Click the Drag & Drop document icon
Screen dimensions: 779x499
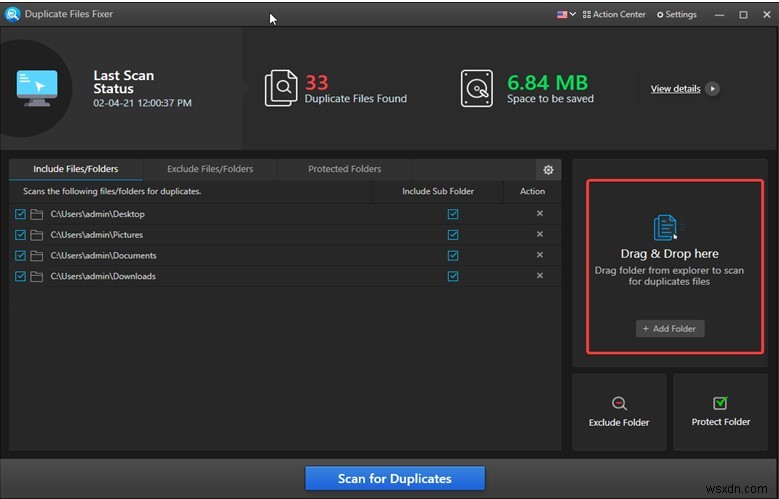(x=668, y=228)
